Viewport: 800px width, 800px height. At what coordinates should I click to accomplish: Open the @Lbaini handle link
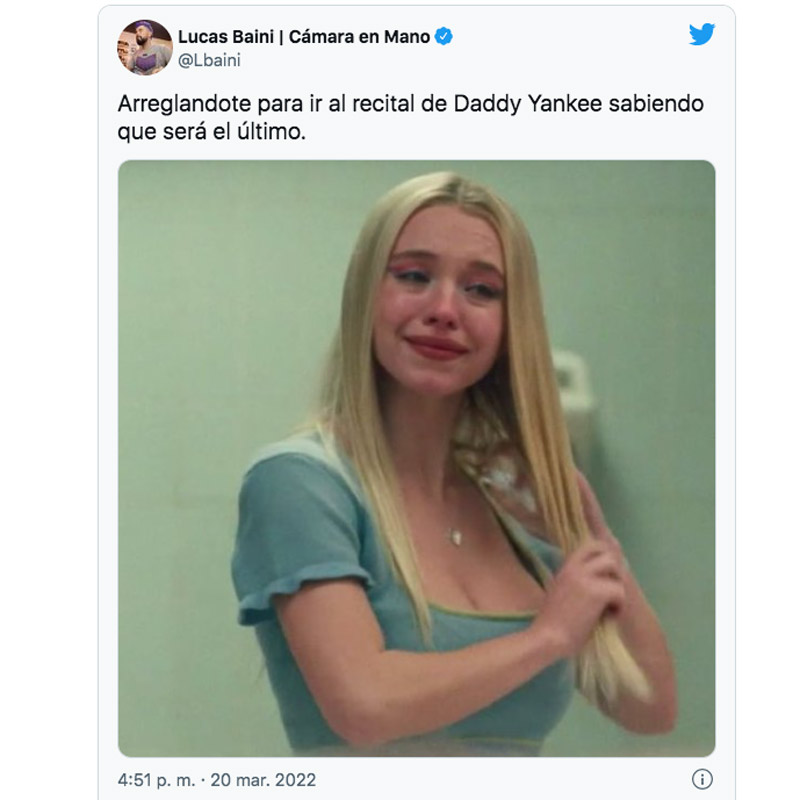coord(209,61)
